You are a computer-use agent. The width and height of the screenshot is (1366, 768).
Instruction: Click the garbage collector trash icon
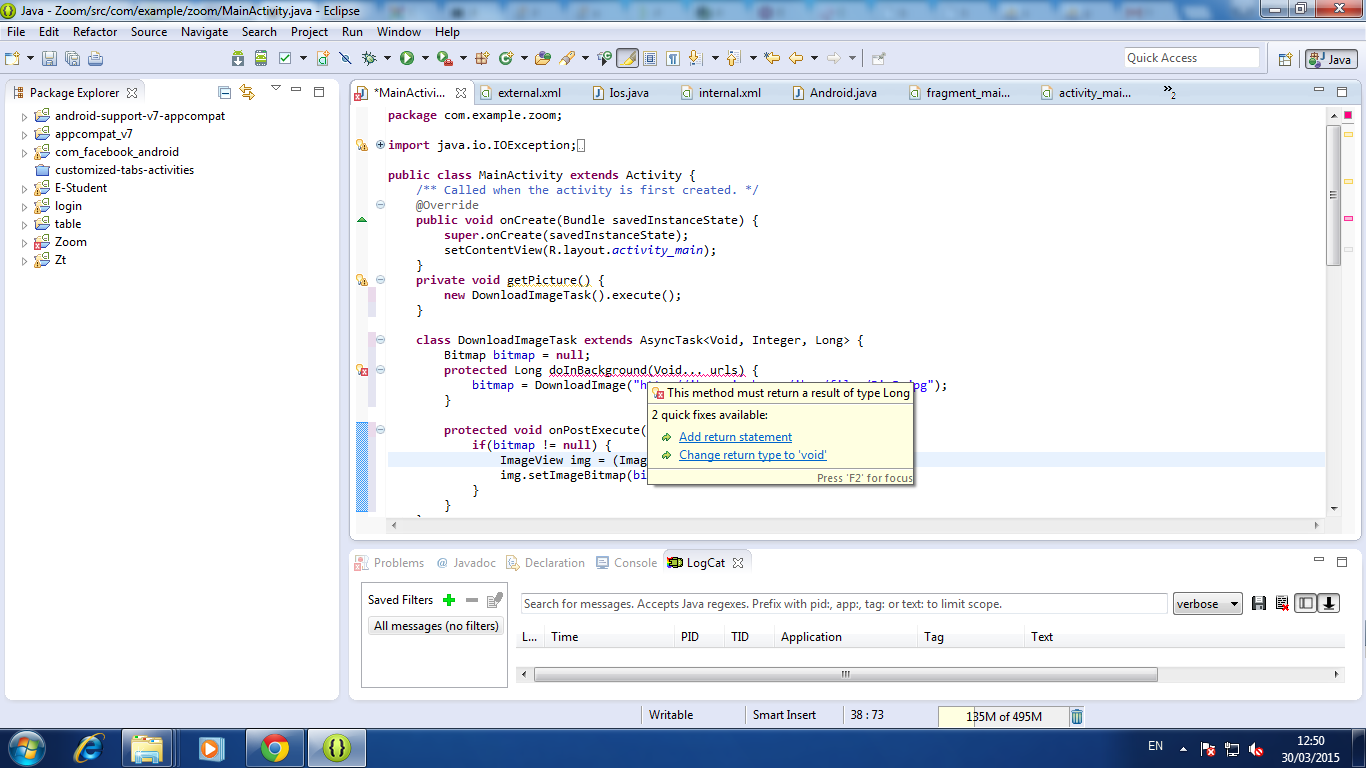pos(1077,716)
